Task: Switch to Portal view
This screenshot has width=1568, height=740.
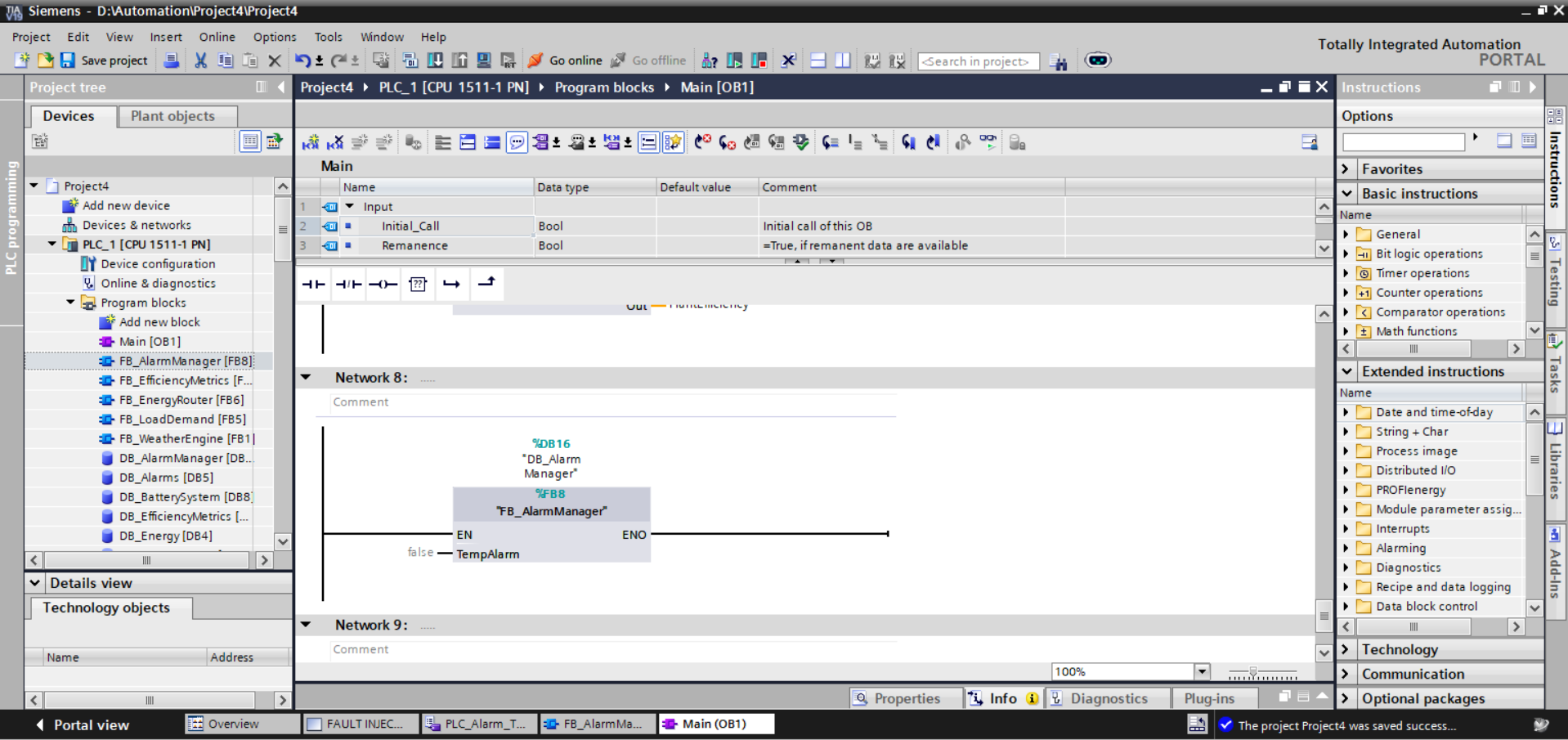Action: (x=83, y=724)
